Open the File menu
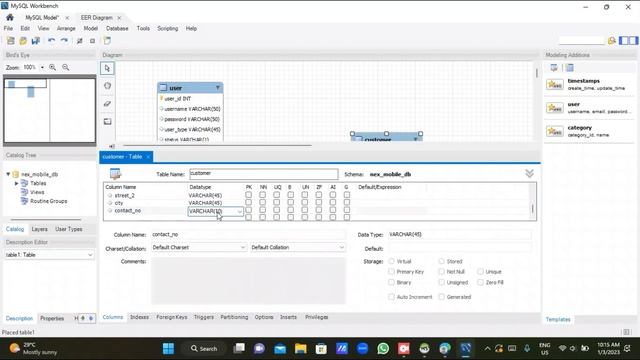Screen dimensions: 640x360 click(x=8, y=29)
